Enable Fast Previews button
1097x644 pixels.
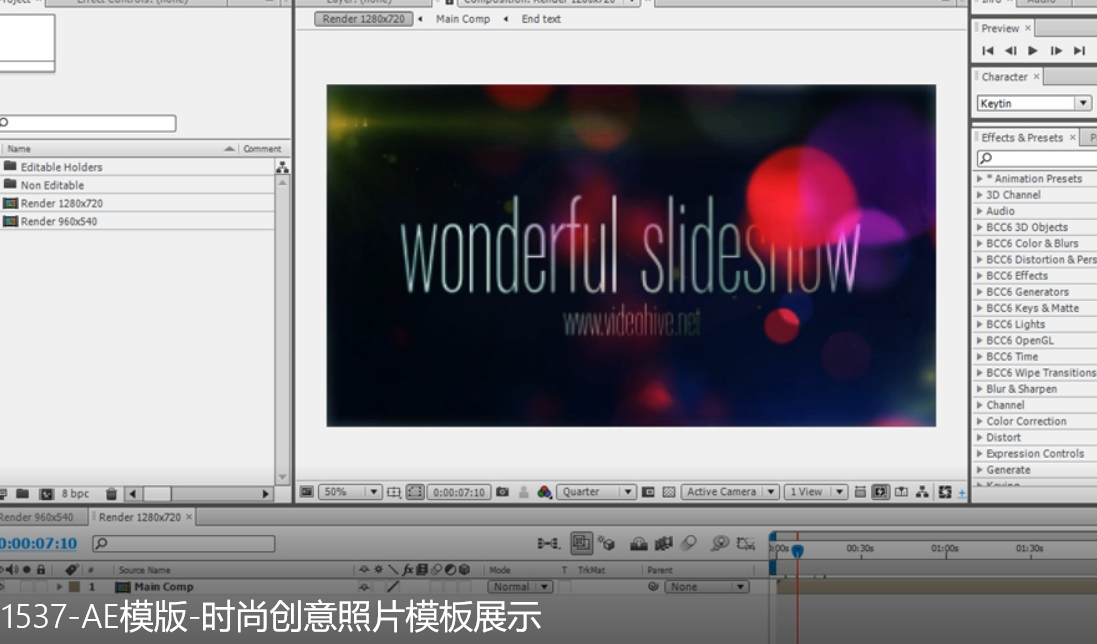pos(880,492)
